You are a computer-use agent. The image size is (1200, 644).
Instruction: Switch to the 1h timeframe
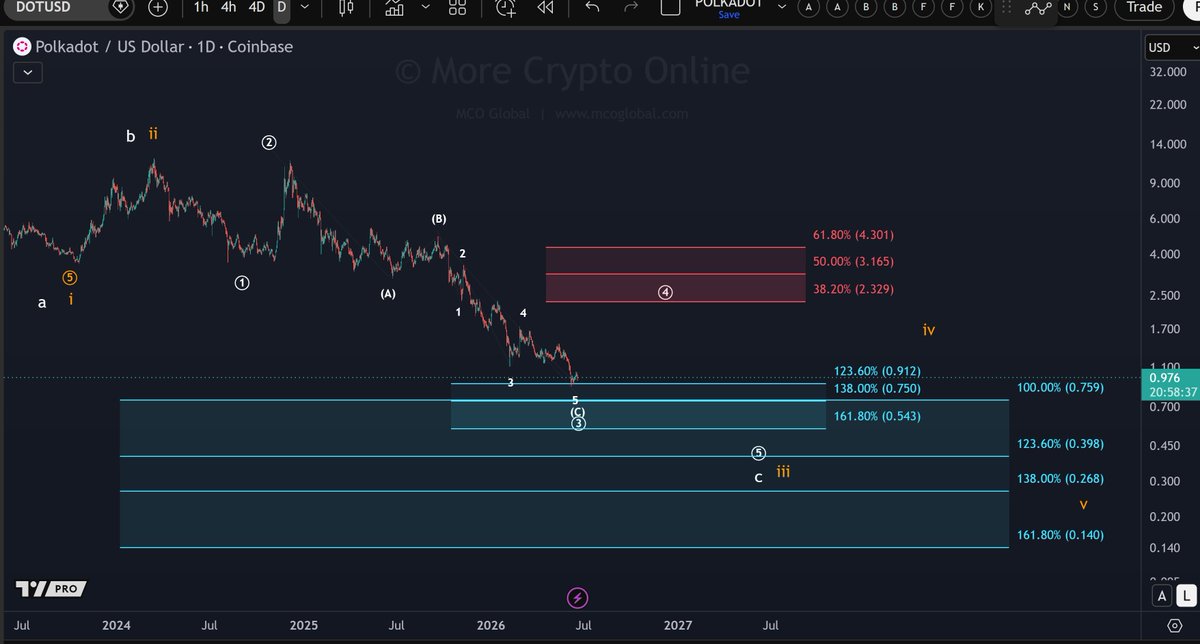[x=201, y=7]
